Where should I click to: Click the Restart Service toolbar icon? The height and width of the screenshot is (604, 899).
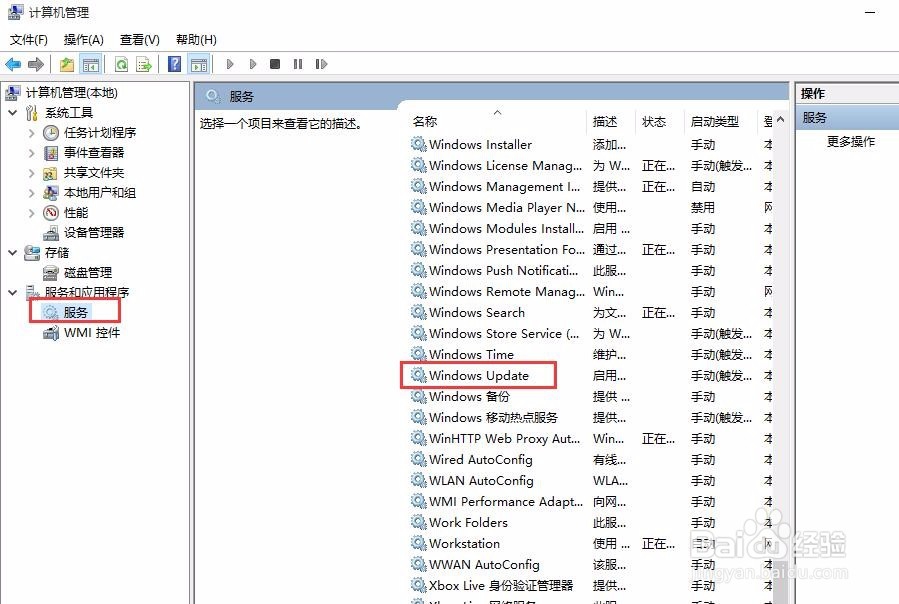(x=321, y=64)
